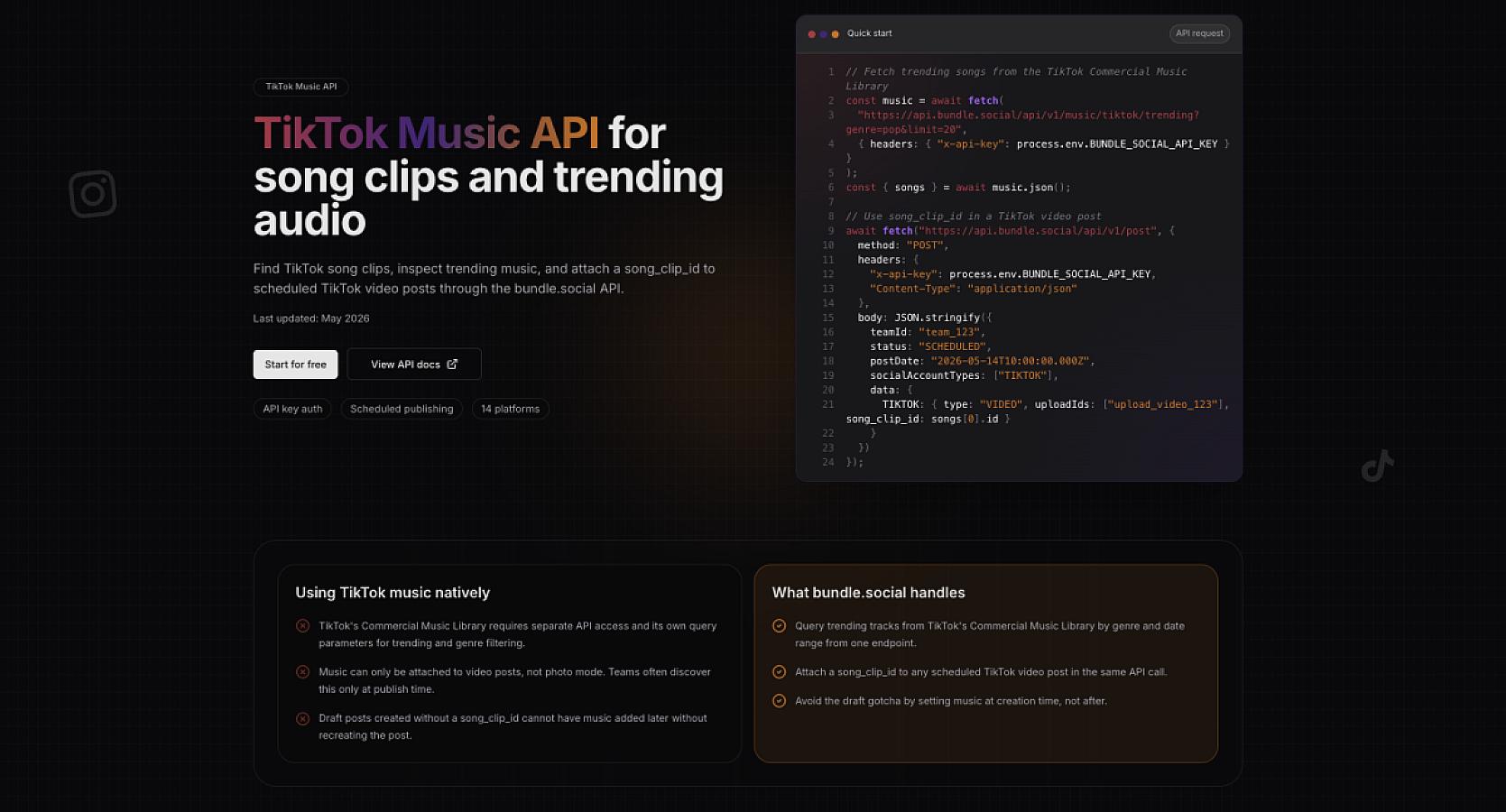Click the code line with postDate value
This screenshot has width=1506, height=812.
pos(982,361)
